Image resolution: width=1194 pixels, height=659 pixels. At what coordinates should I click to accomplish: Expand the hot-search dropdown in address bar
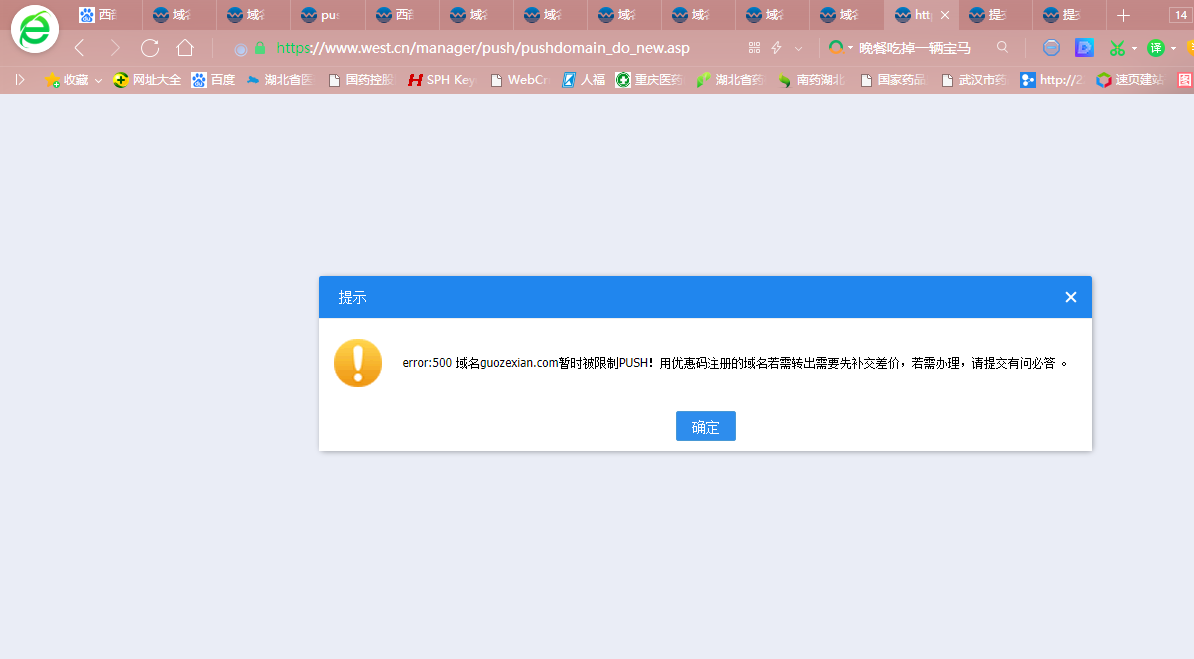pos(850,47)
